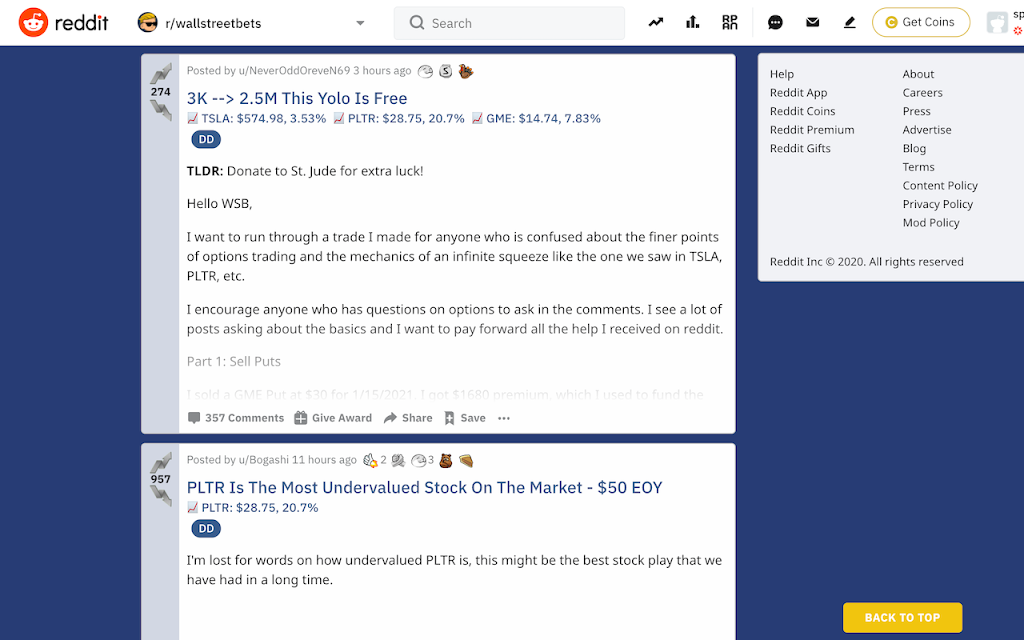Open the RPAN live broadcast icon
The image size is (1024, 640).
(x=729, y=22)
